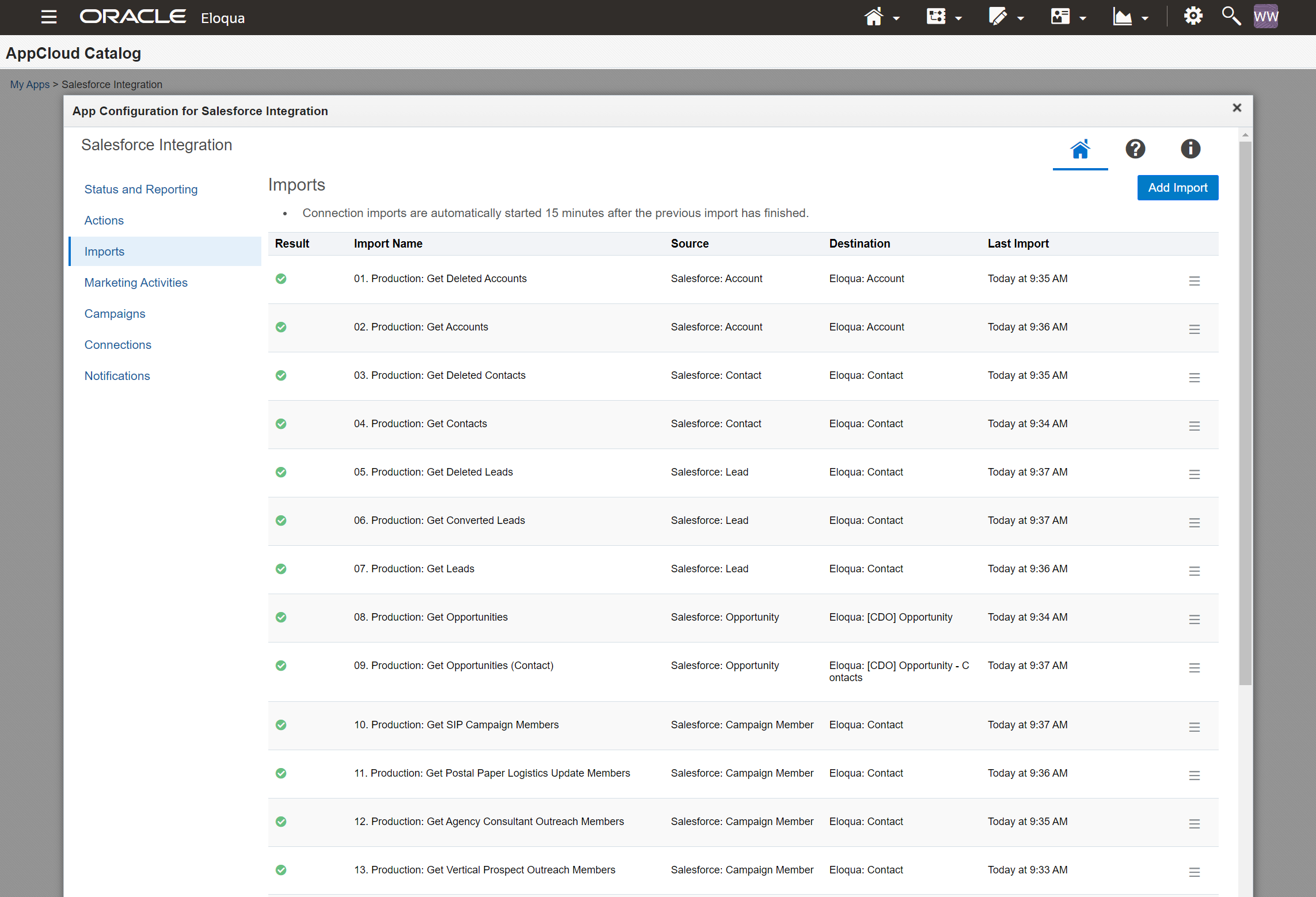Open the WW user profile avatar
Screen dimensions: 1316x897
tap(1266, 17)
